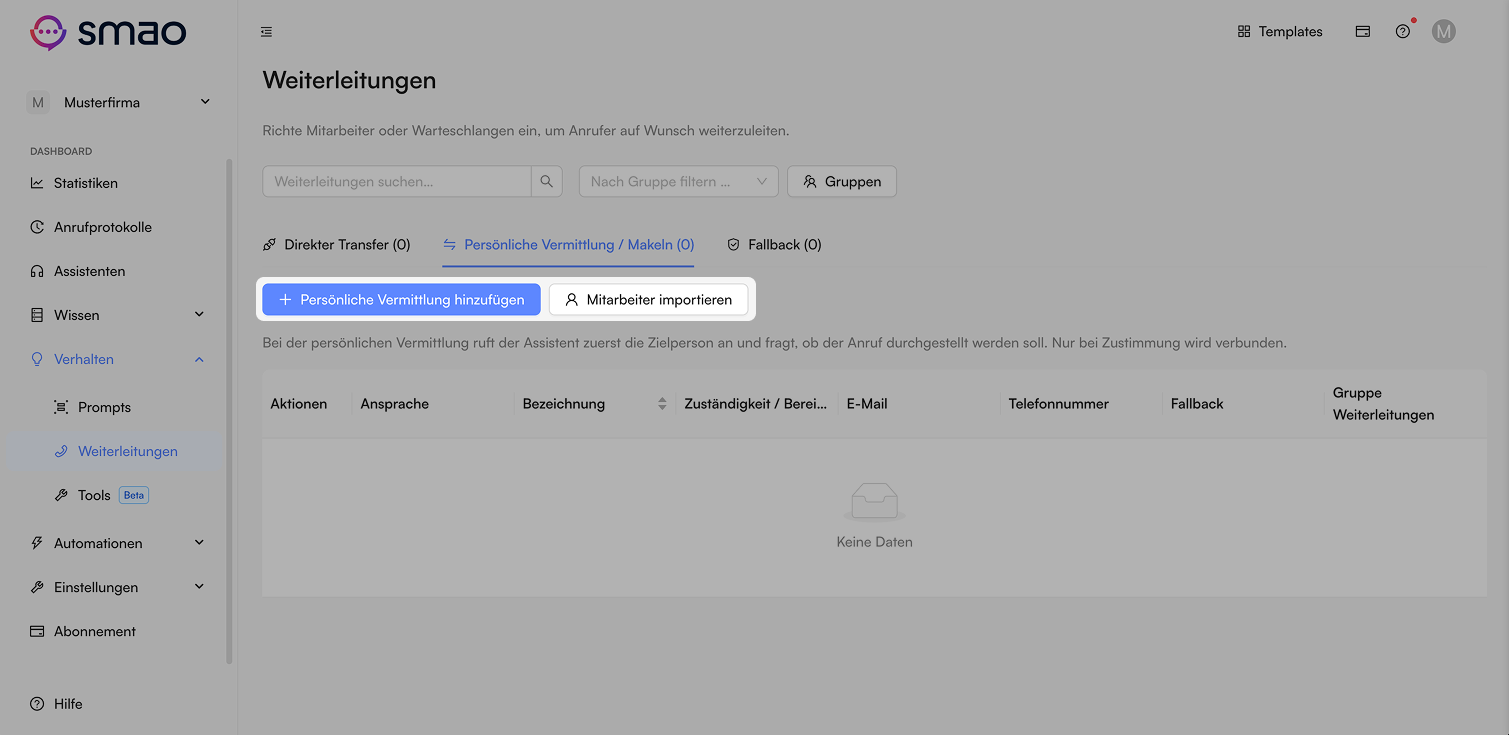Click the Zuständigkeit / Berei... column header
The height and width of the screenshot is (735, 1509).
pos(755,404)
